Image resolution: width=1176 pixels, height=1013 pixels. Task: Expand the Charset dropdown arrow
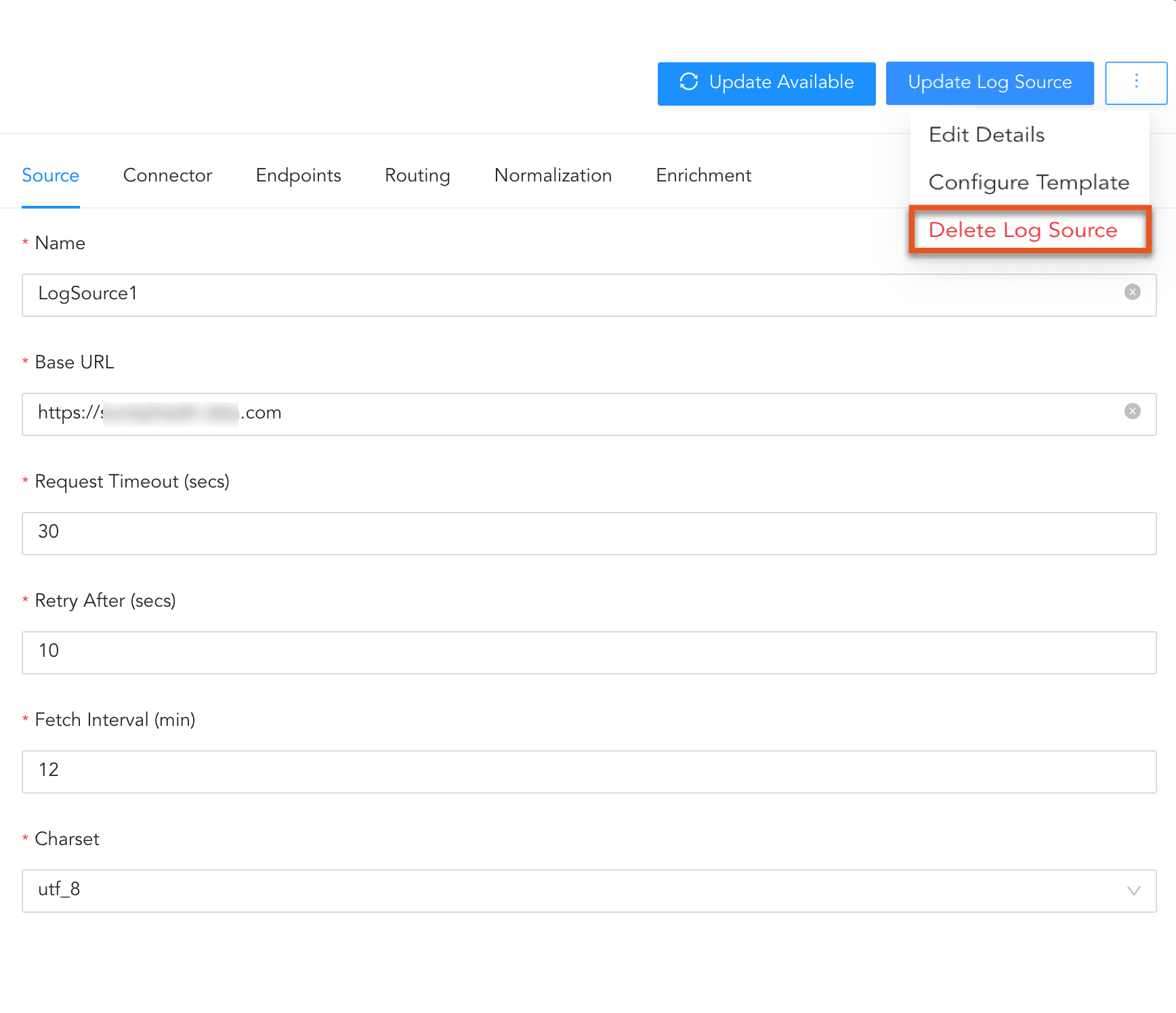pyautogui.click(x=1133, y=890)
